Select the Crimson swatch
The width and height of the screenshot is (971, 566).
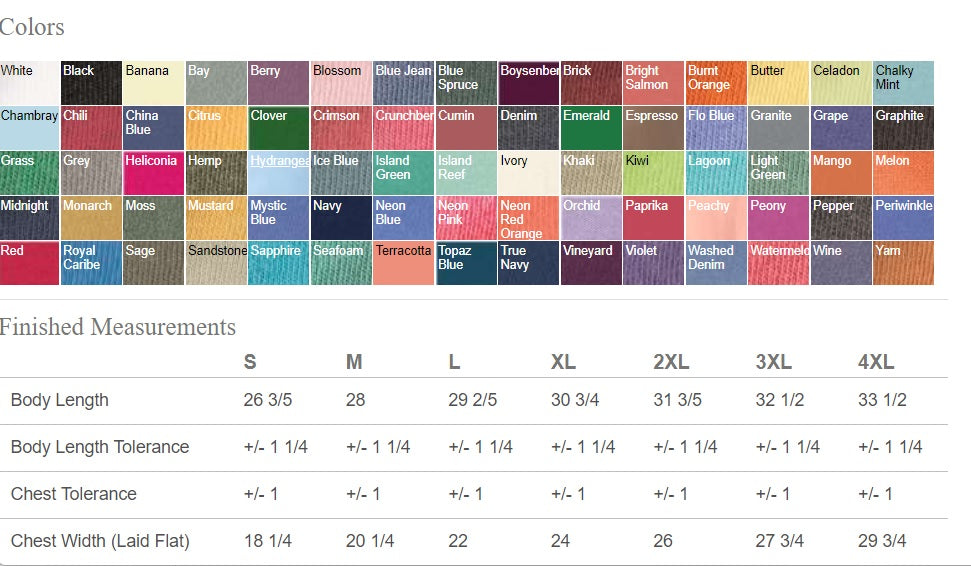click(x=341, y=128)
